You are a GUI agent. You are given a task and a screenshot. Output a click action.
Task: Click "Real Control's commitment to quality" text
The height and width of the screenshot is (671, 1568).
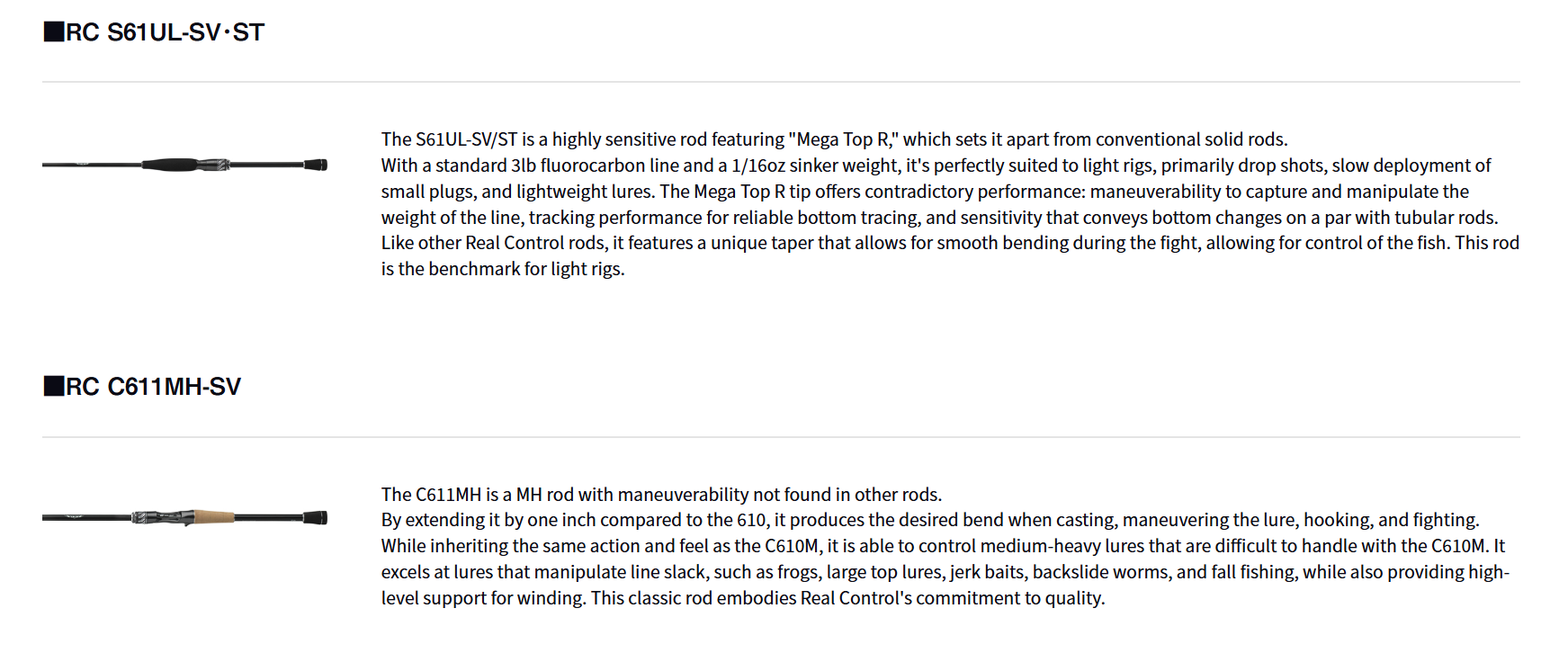tap(952, 598)
